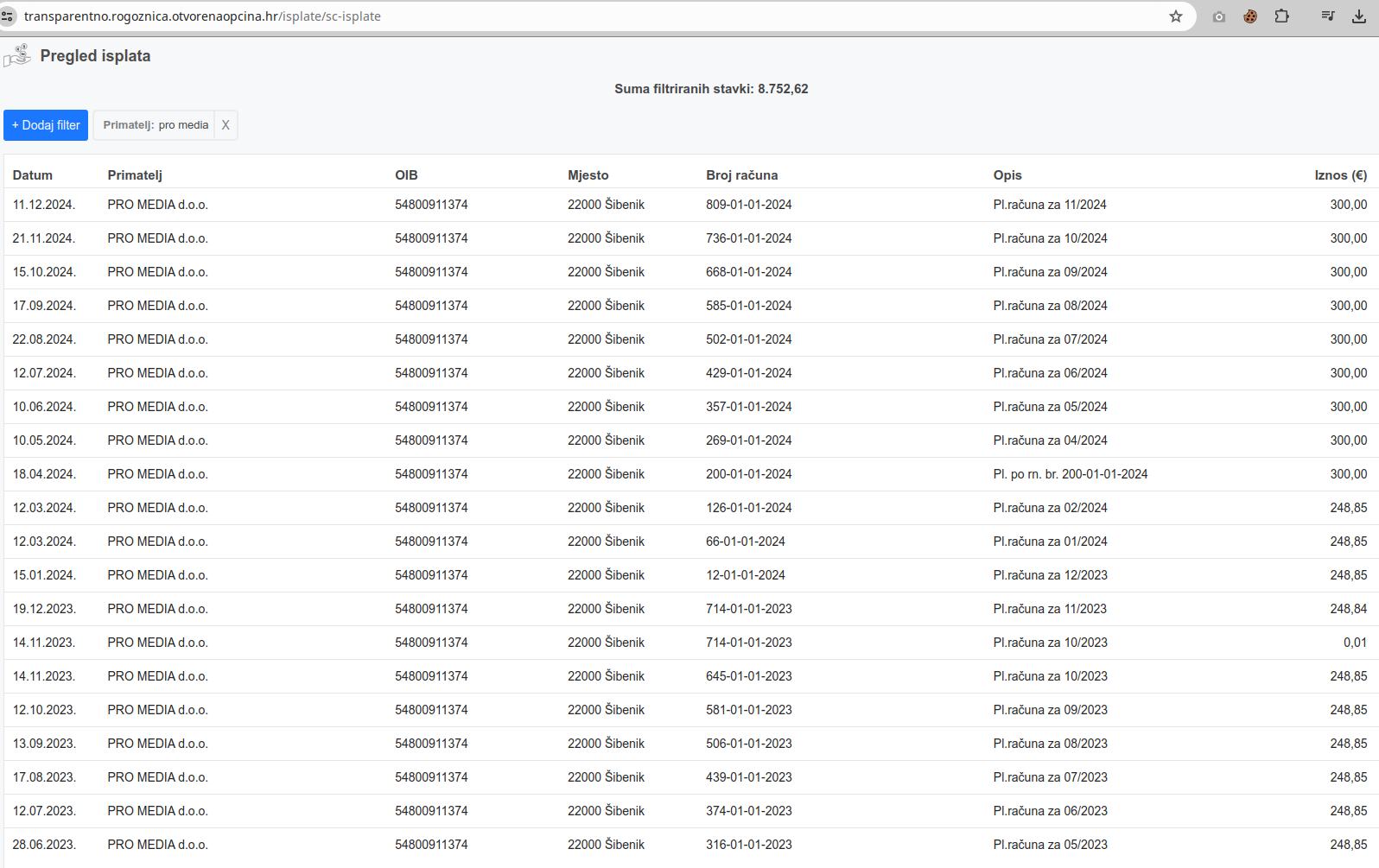The height and width of the screenshot is (868, 1379).
Task: Click the Primatelj column header
Action: coord(135,175)
